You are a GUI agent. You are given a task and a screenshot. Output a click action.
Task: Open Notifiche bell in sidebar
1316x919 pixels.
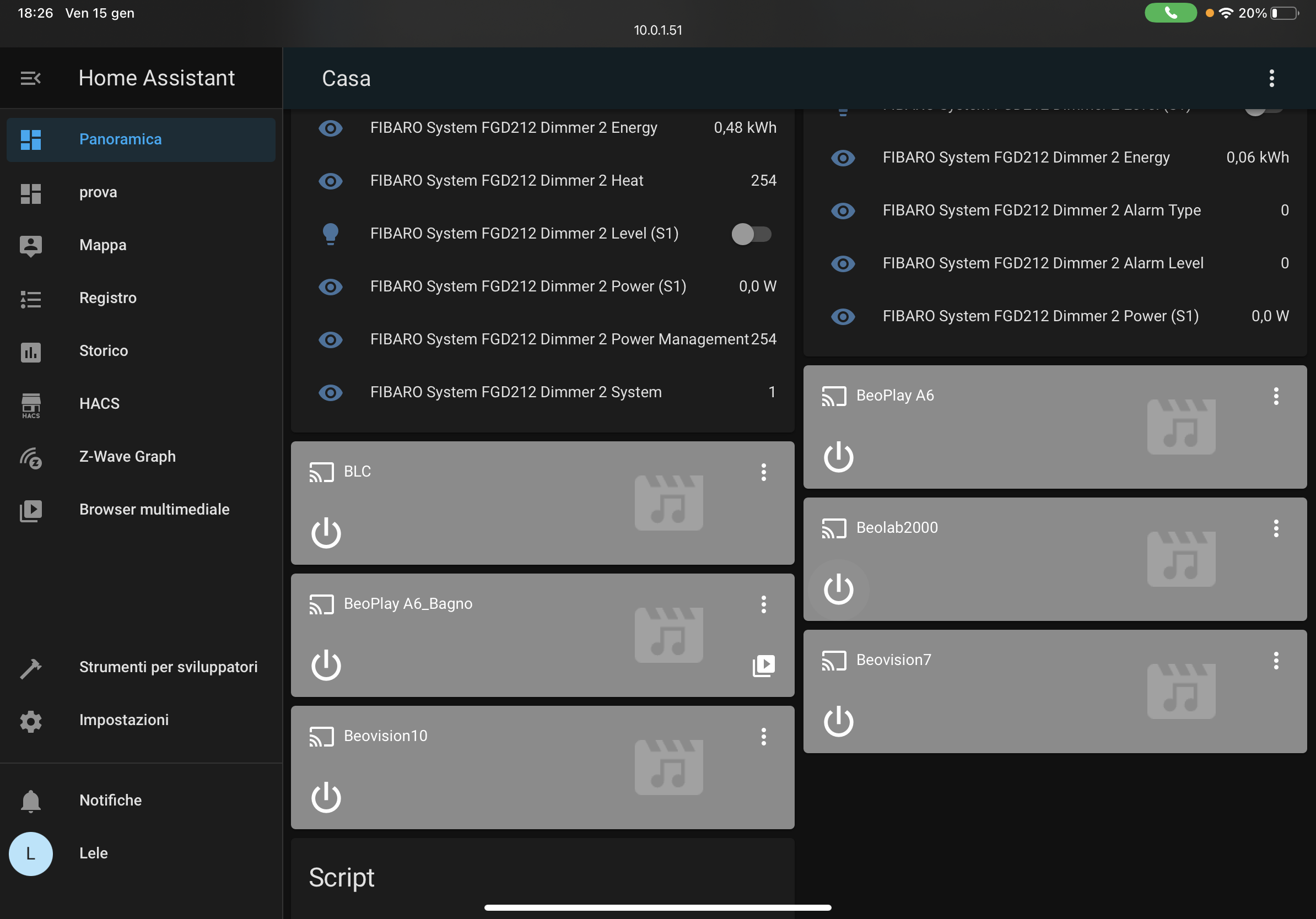pos(30,801)
